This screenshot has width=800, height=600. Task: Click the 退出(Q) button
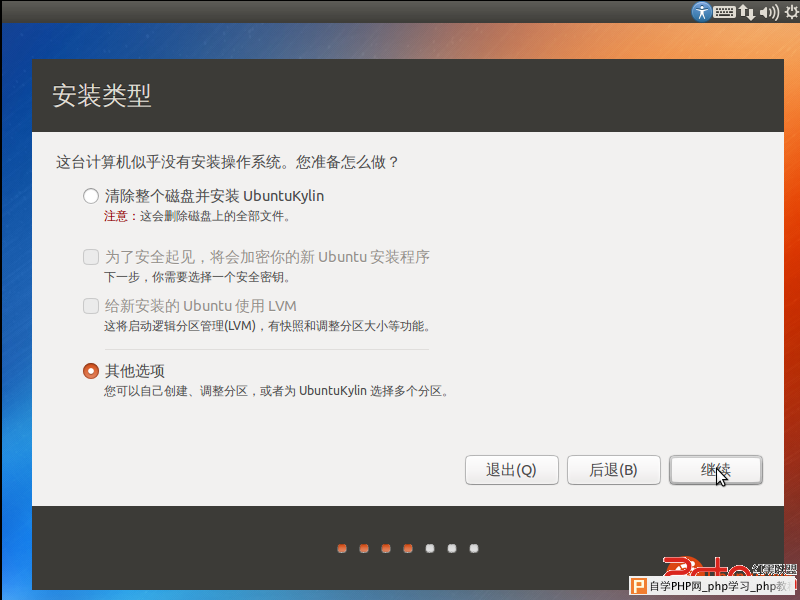[511, 470]
